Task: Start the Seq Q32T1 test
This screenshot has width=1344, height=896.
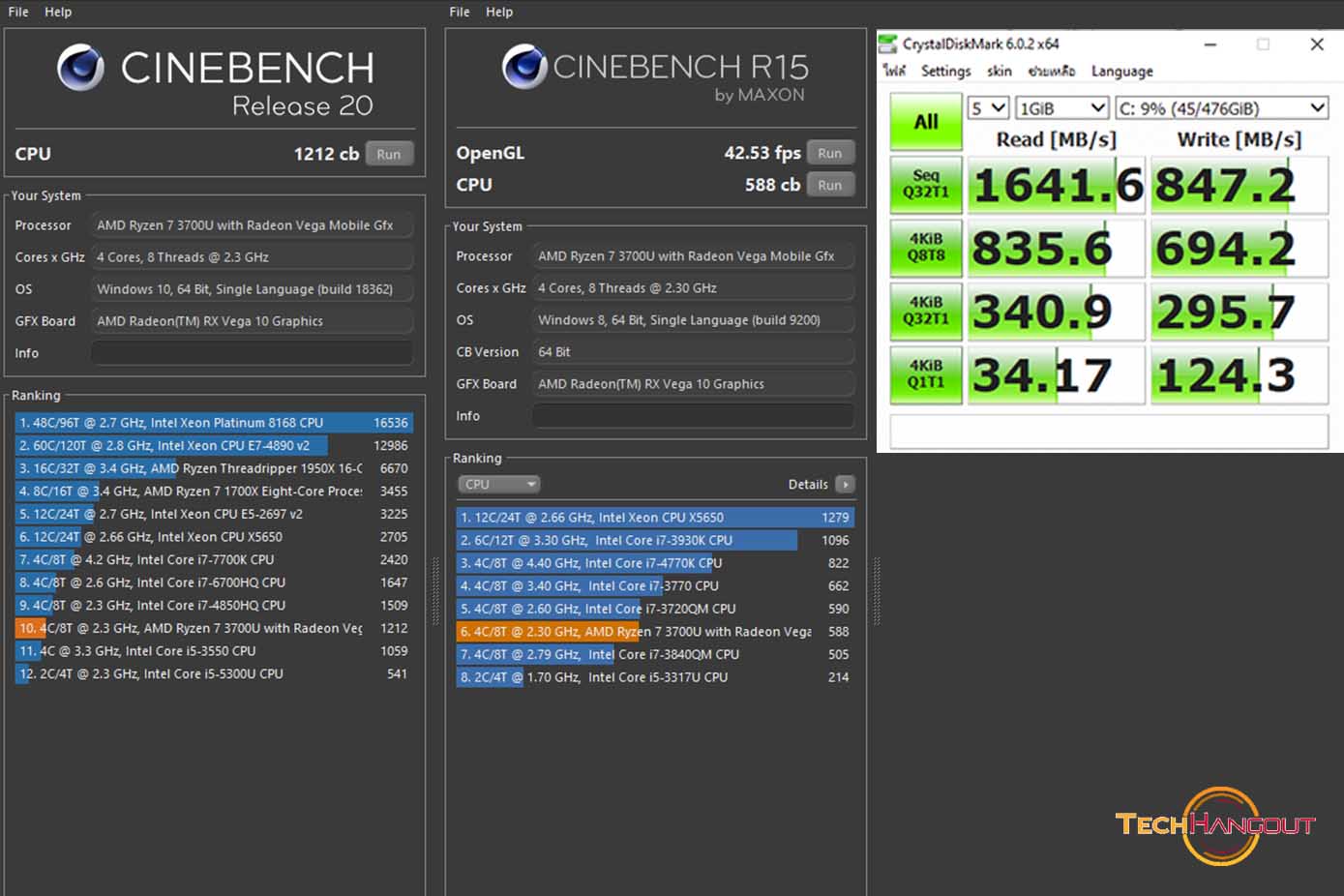Action: (926, 184)
